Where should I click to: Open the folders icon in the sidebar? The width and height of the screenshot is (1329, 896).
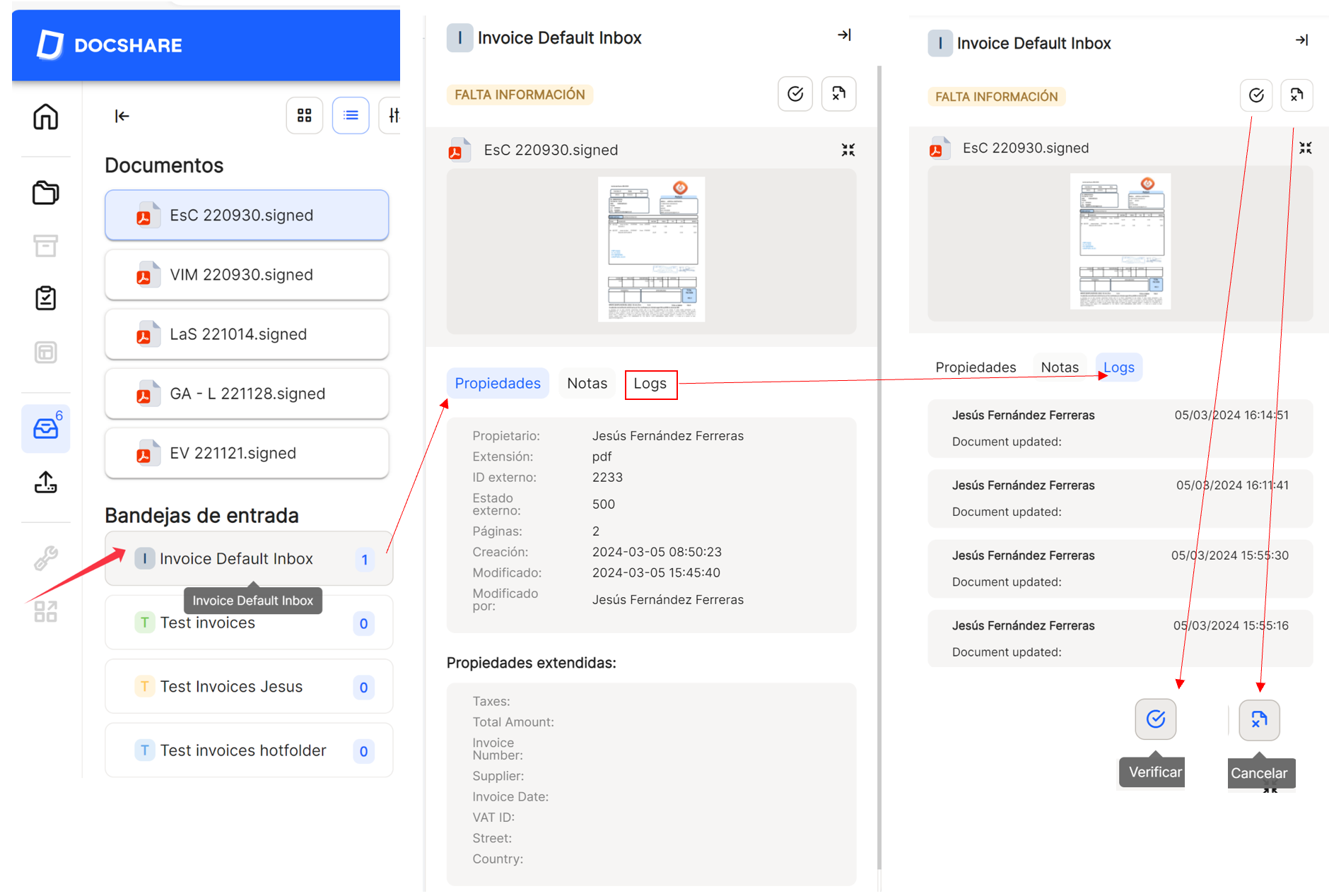[x=46, y=192]
